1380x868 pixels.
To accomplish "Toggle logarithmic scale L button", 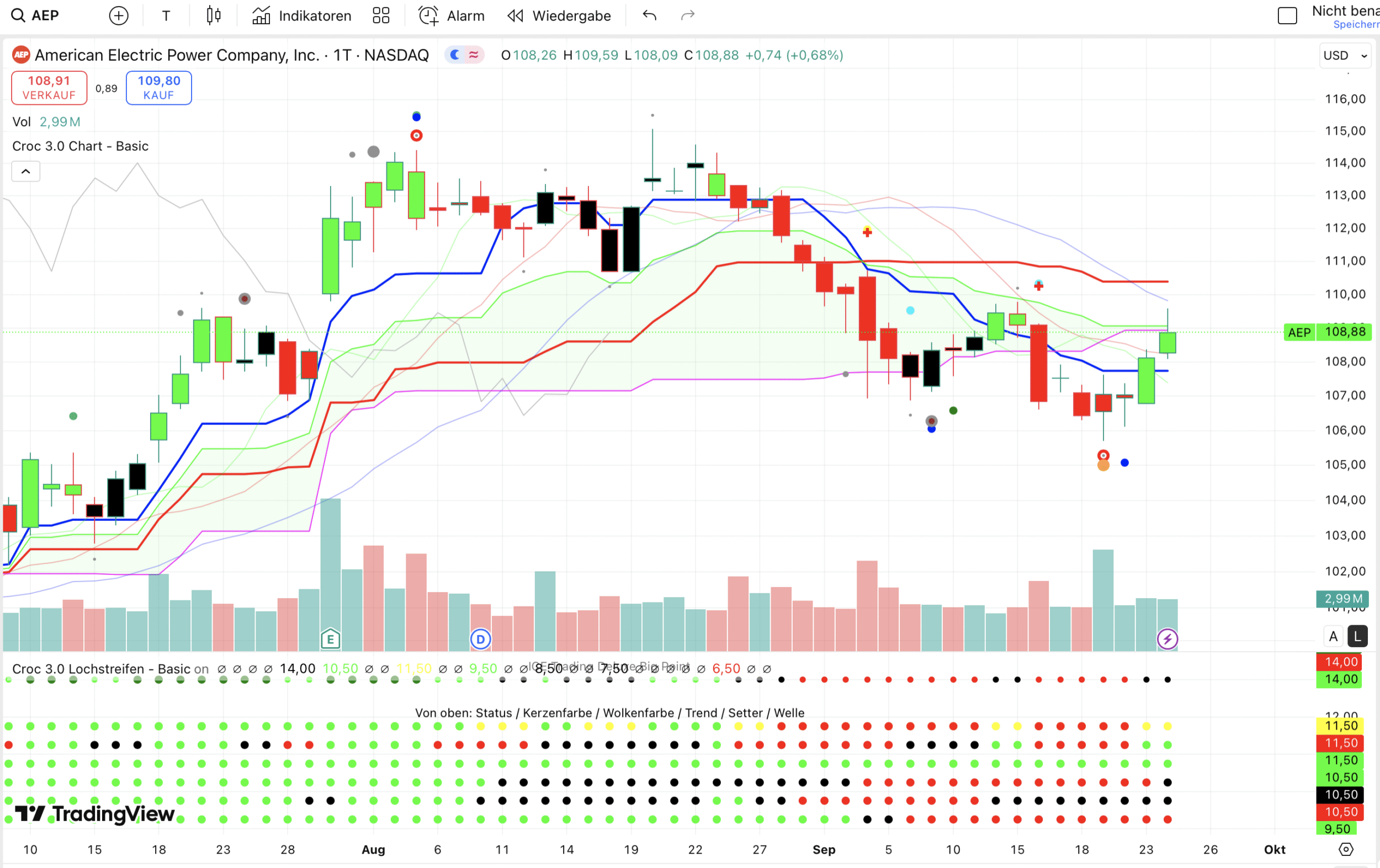I will [1357, 637].
